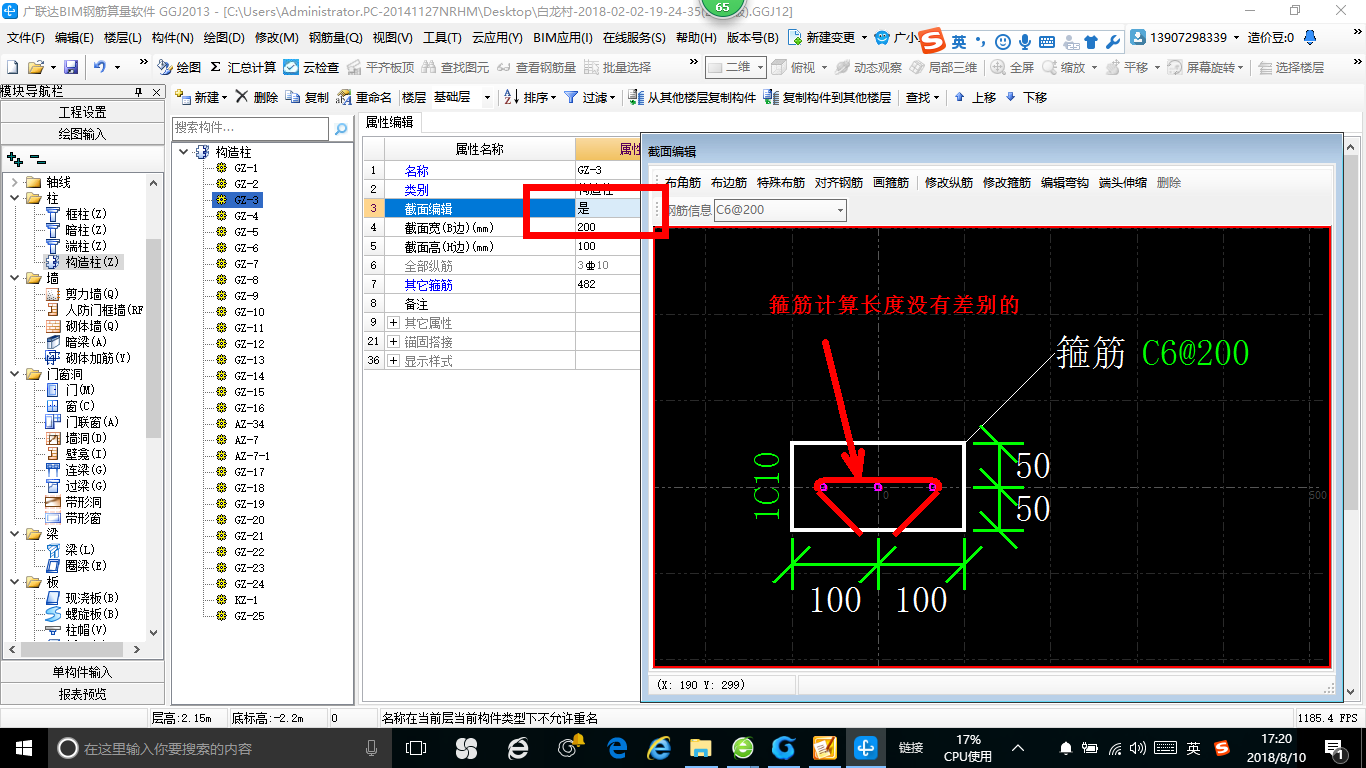Click 画箍筋 in section editor toolbar
Image resolution: width=1366 pixels, height=768 pixels.
(891, 183)
